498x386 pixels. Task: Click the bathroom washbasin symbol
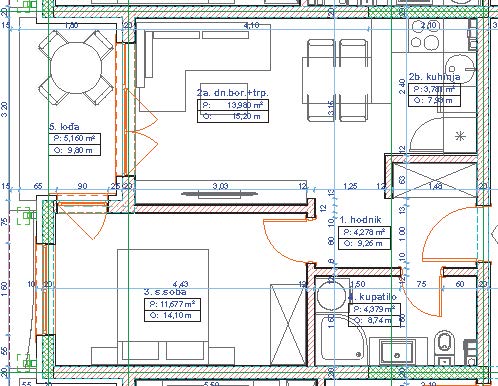coord(398,353)
